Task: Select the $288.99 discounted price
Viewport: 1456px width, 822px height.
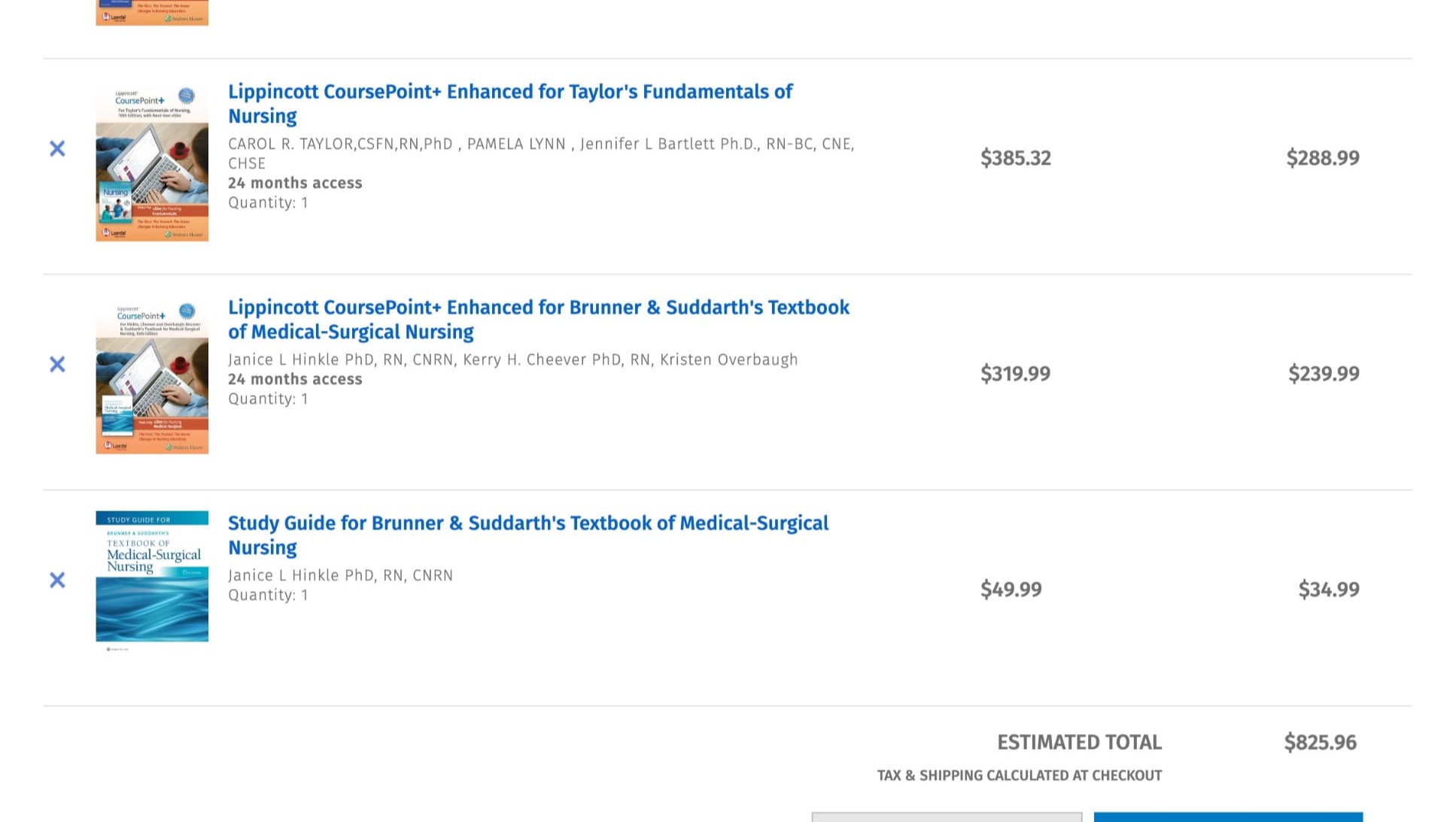Action: tap(1323, 159)
